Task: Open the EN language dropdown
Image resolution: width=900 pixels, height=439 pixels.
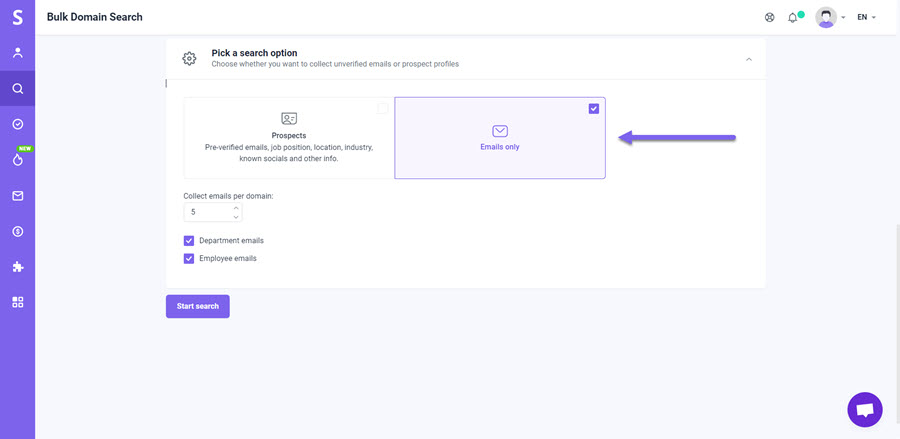Action: tap(866, 17)
